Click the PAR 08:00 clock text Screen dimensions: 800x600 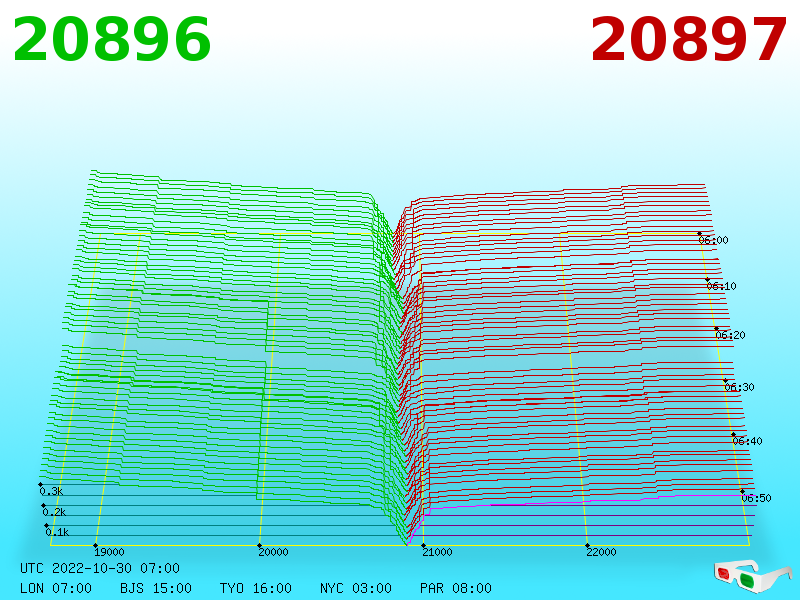click(456, 588)
